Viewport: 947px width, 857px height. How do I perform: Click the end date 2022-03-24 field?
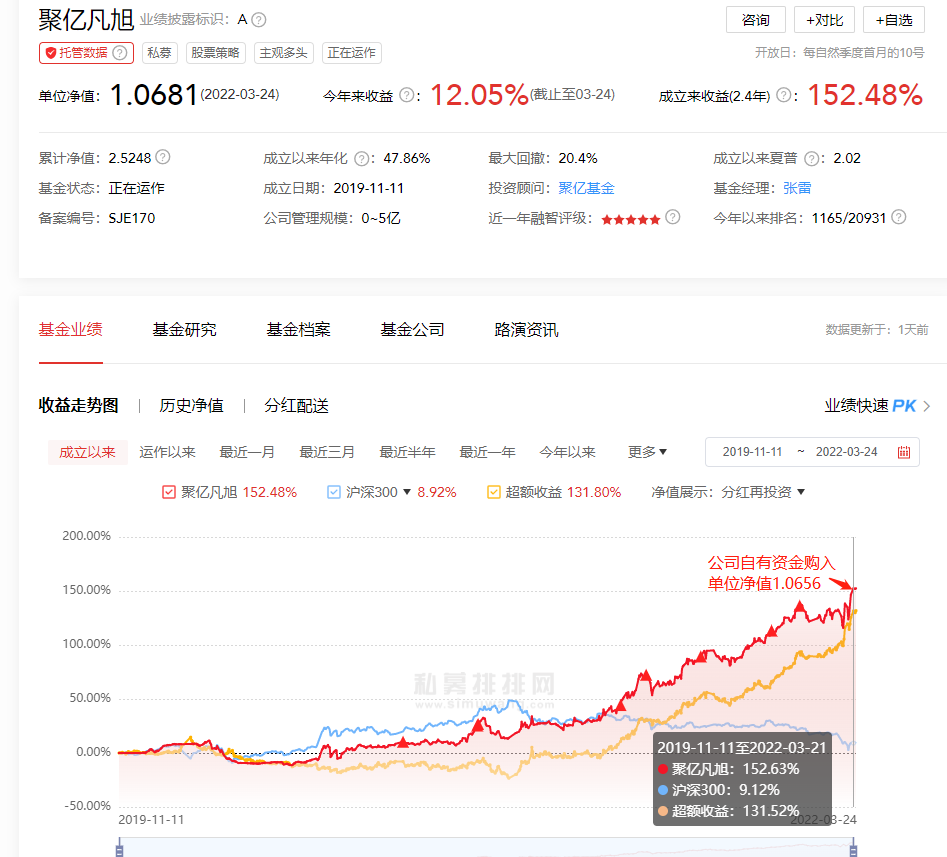[x=846, y=452]
